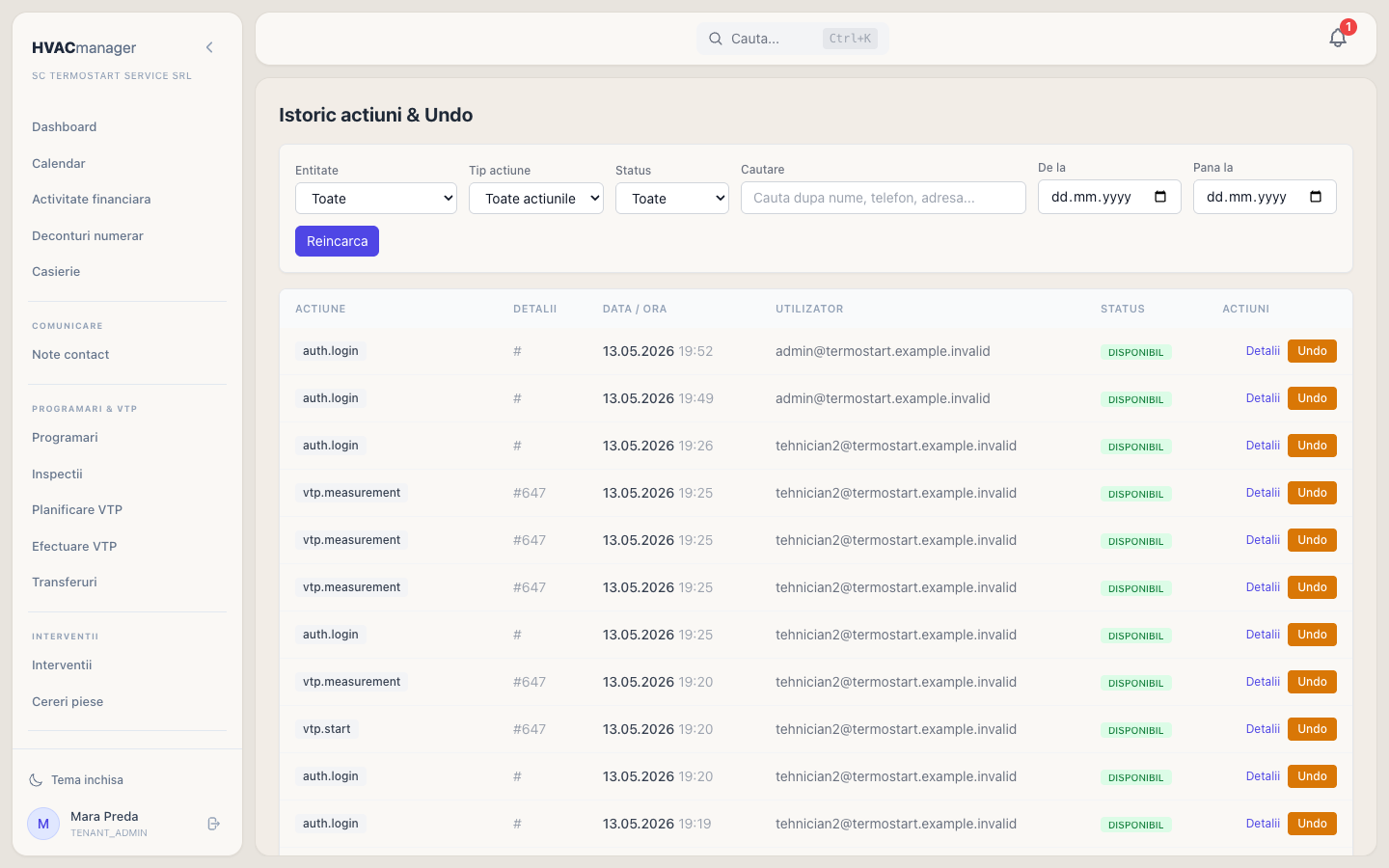Open Planificare VTP menu item
Image resolution: width=1389 pixels, height=868 pixels.
coord(77,510)
